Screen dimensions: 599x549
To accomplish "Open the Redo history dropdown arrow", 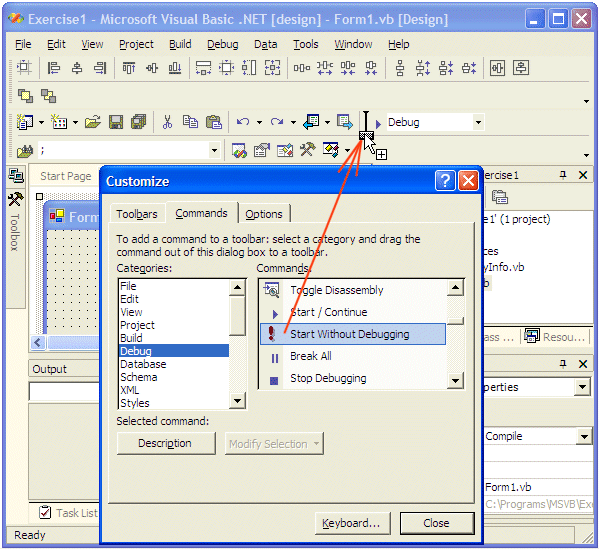I will pyautogui.click(x=293, y=123).
